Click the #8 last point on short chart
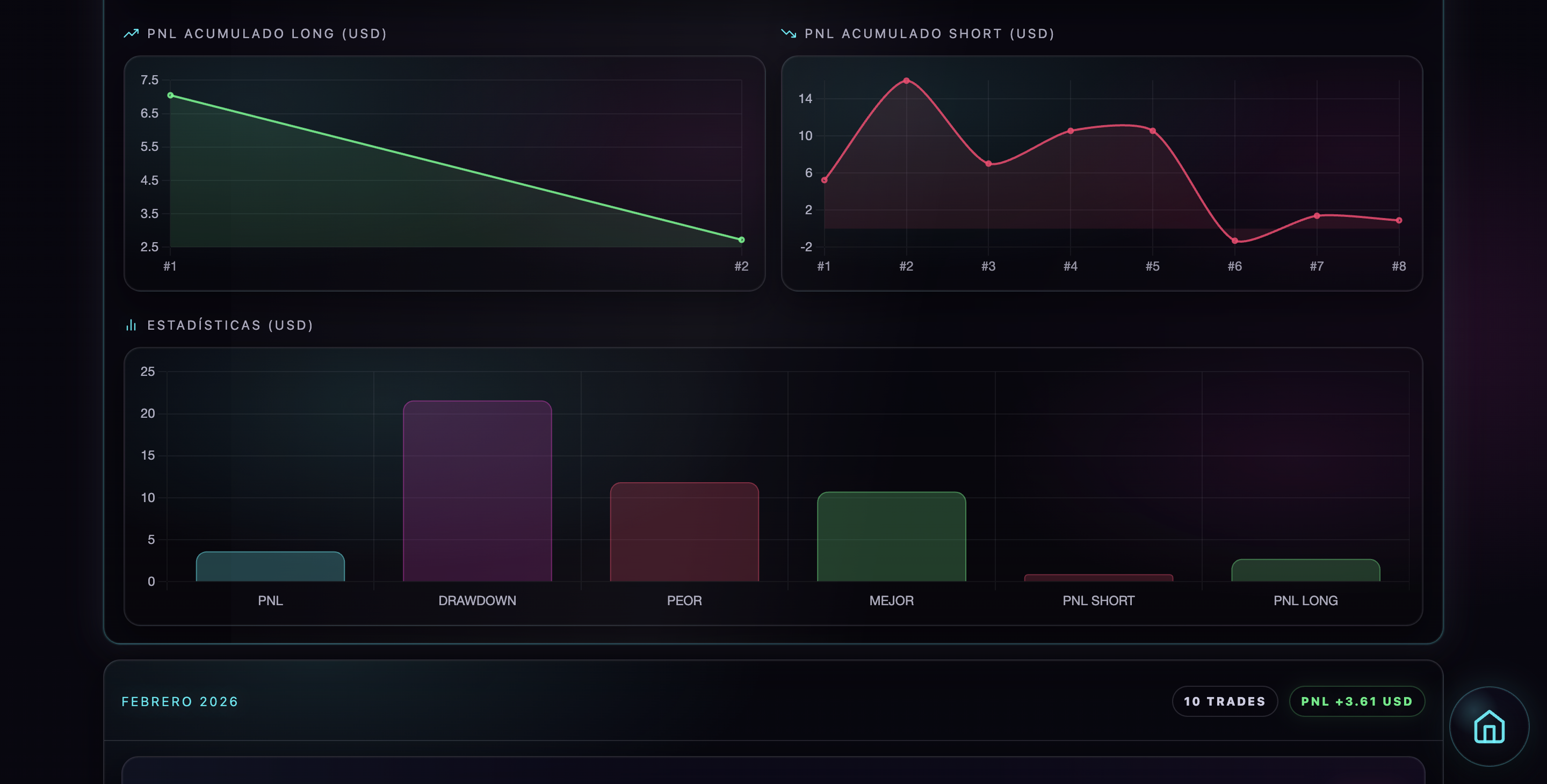Viewport: 1547px width, 784px height. [1399, 220]
